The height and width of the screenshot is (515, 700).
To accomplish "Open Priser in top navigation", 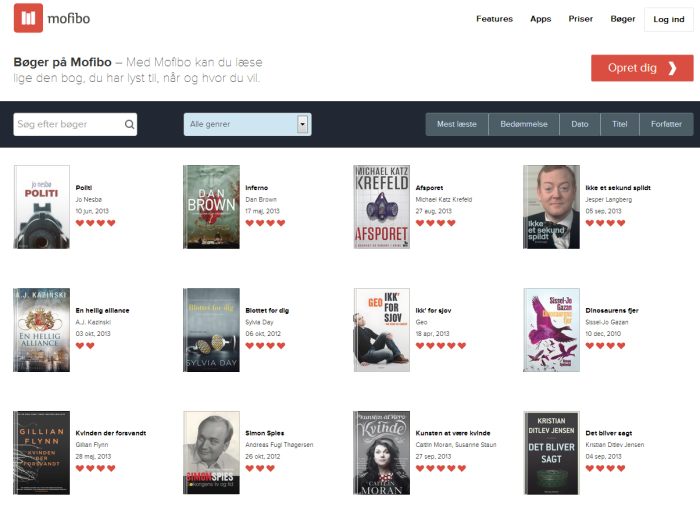I will (x=580, y=19).
